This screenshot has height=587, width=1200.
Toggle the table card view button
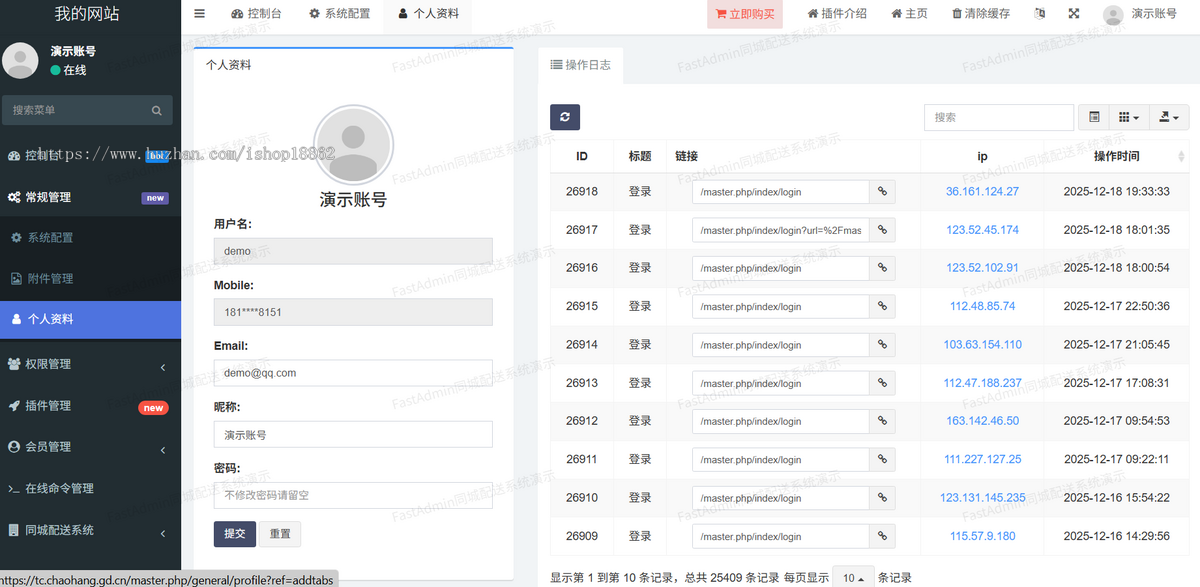pos(1094,117)
